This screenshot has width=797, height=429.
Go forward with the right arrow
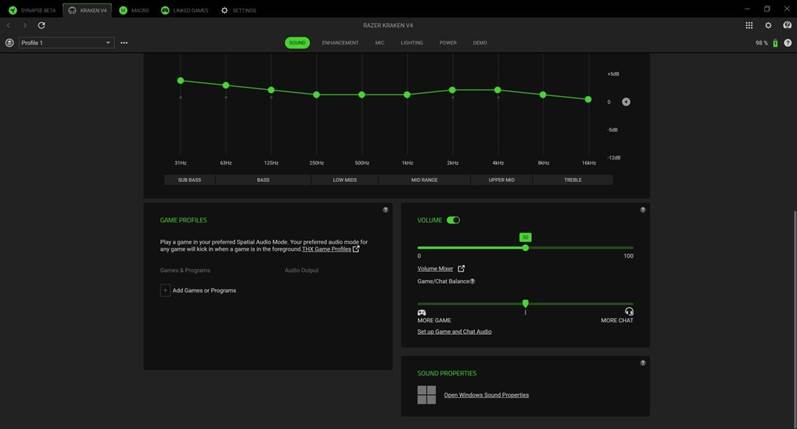click(24, 25)
